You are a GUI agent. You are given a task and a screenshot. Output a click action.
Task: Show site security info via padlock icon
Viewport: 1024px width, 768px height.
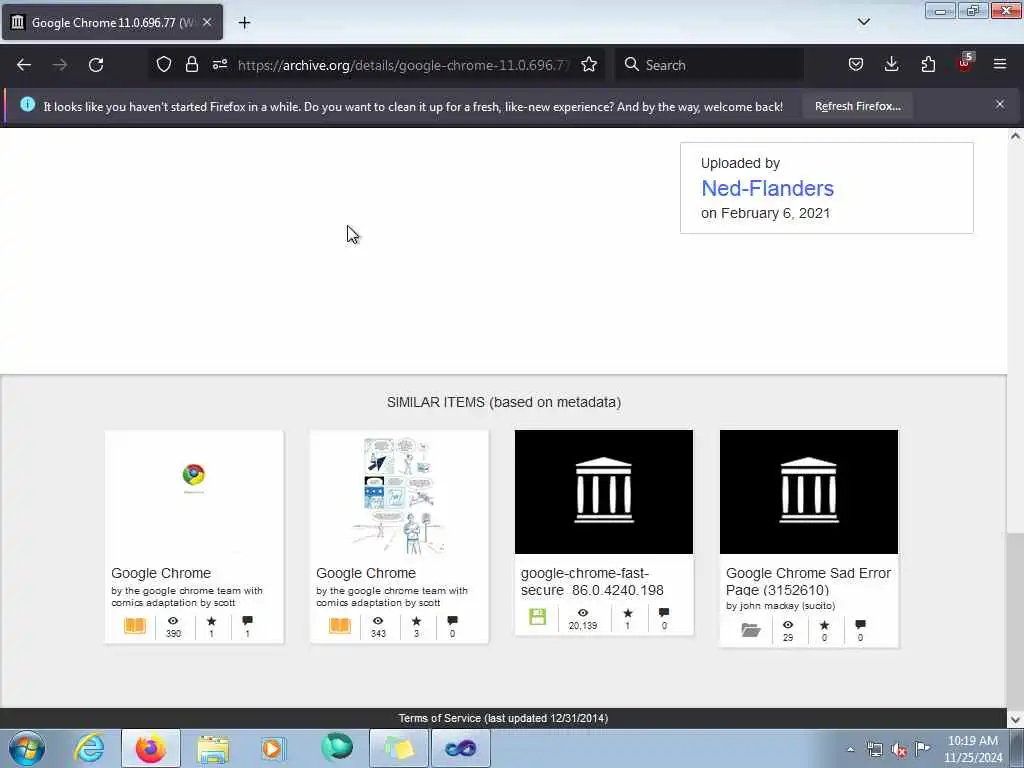click(x=191, y=64)
